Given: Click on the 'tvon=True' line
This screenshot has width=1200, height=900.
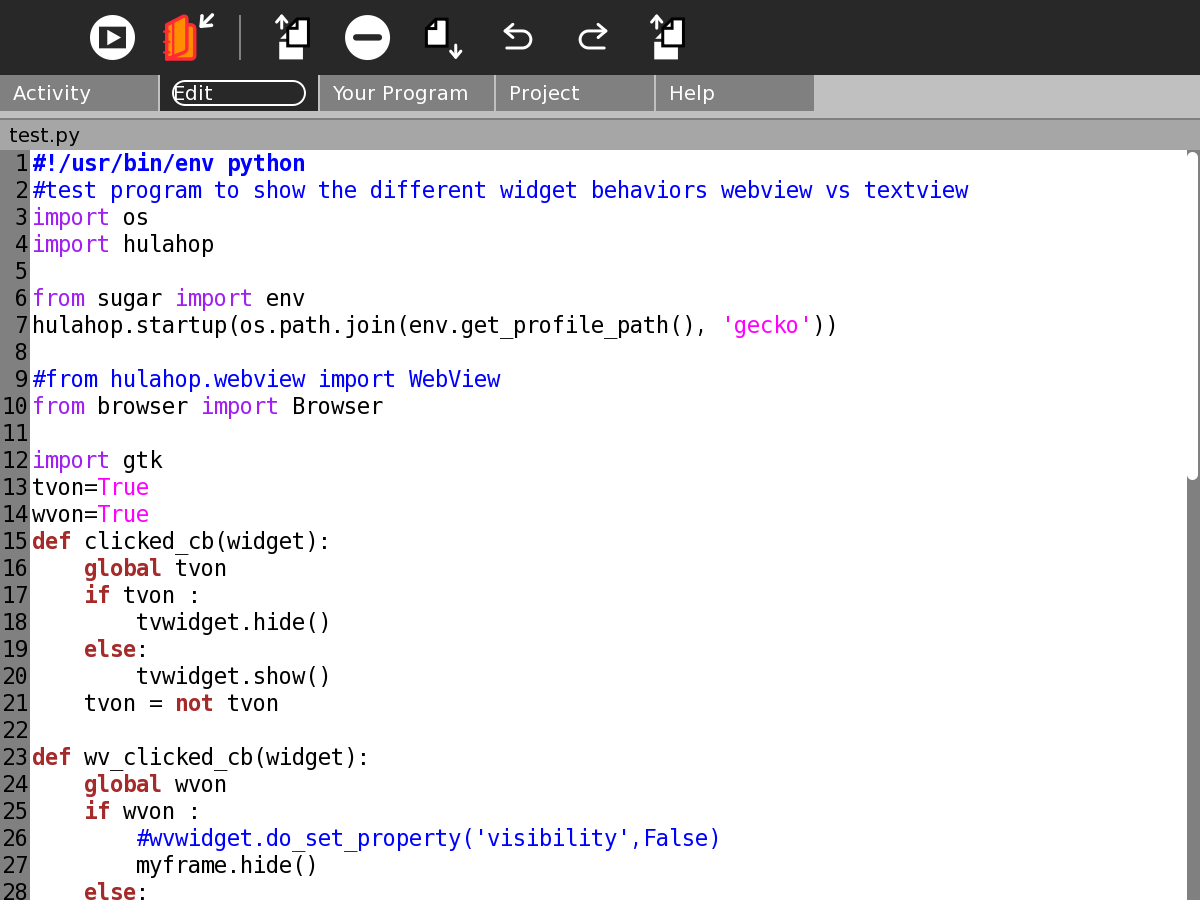Looking at the screenshot, I should tap(90, 487).
